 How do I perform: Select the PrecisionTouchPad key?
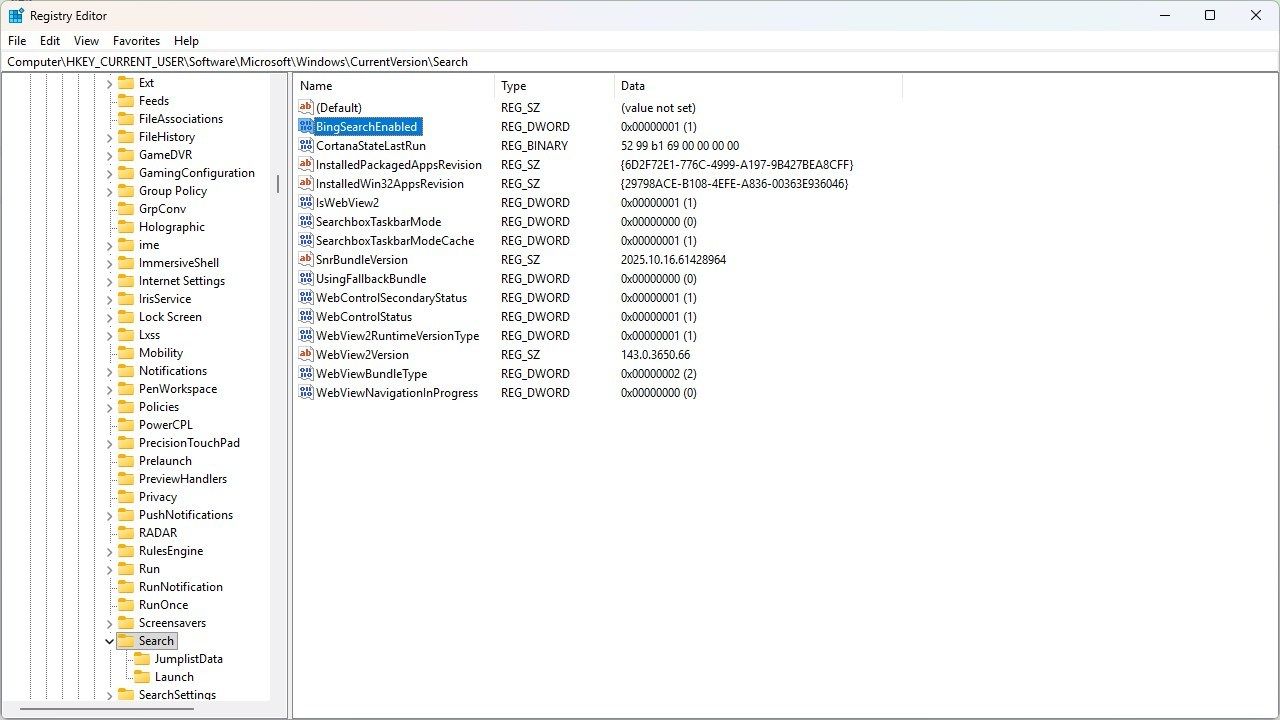(x=189, y=443)
